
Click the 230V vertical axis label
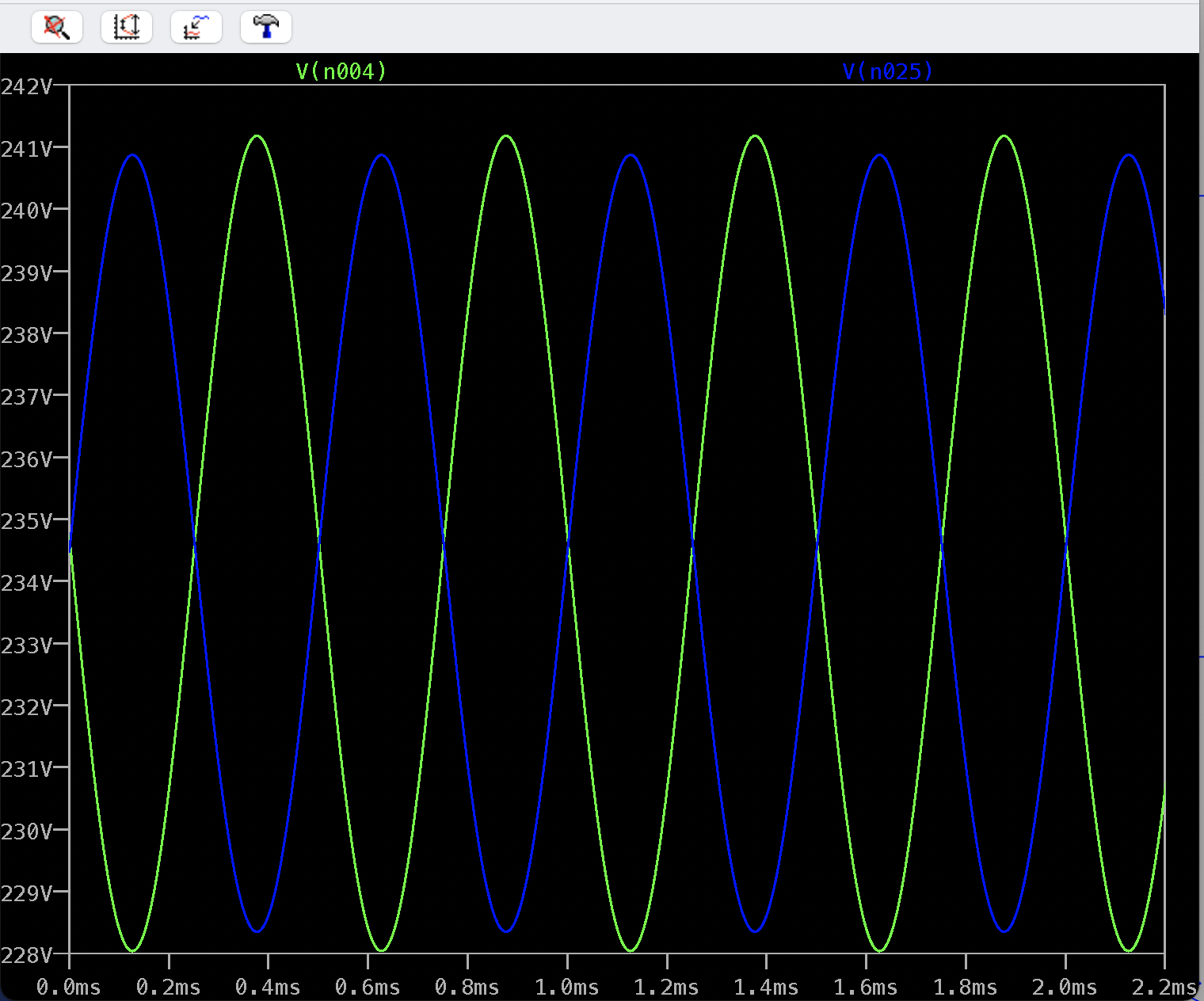coord(27,832)
